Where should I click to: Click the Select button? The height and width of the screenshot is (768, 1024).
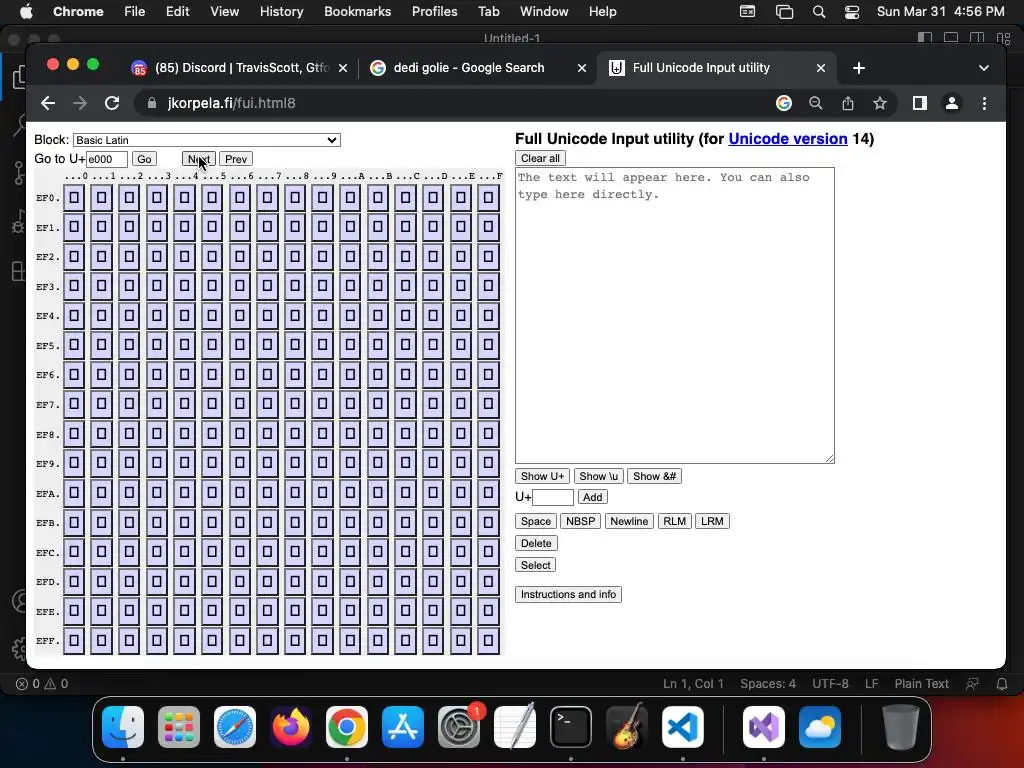[x=536, y=565]
